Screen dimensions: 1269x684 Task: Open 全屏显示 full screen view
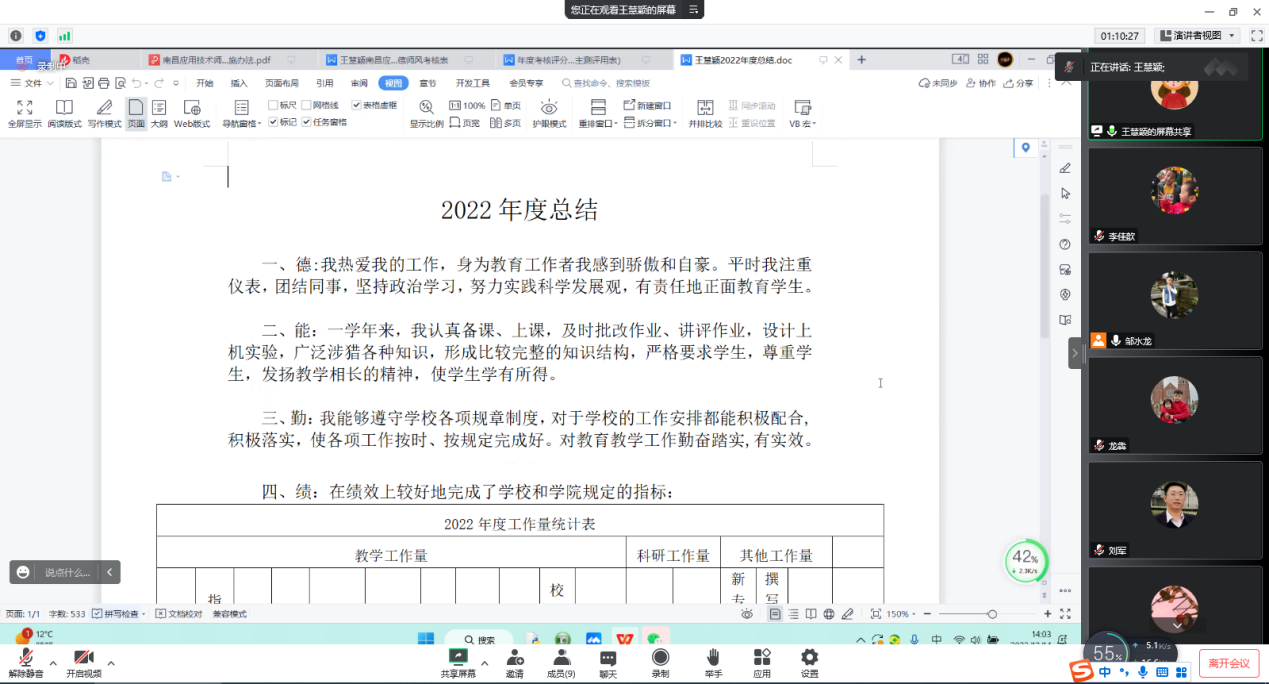pyautogui.click(x=25, y=112)
